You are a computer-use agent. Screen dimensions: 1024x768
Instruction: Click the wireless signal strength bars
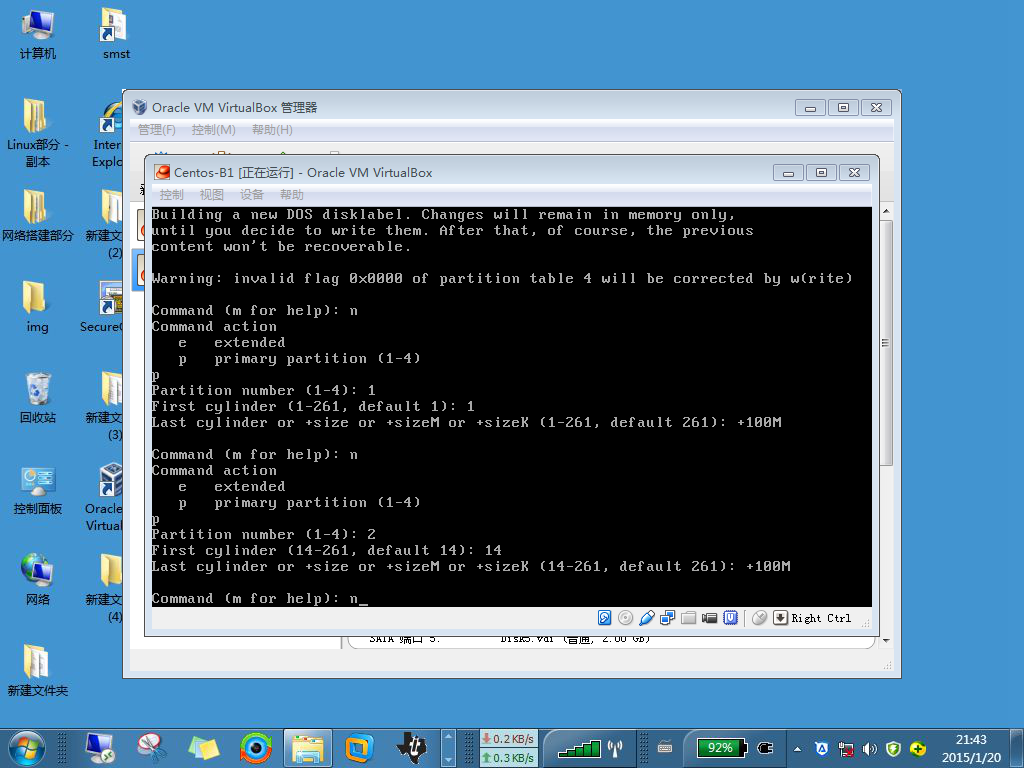click(x=579, y=748)
